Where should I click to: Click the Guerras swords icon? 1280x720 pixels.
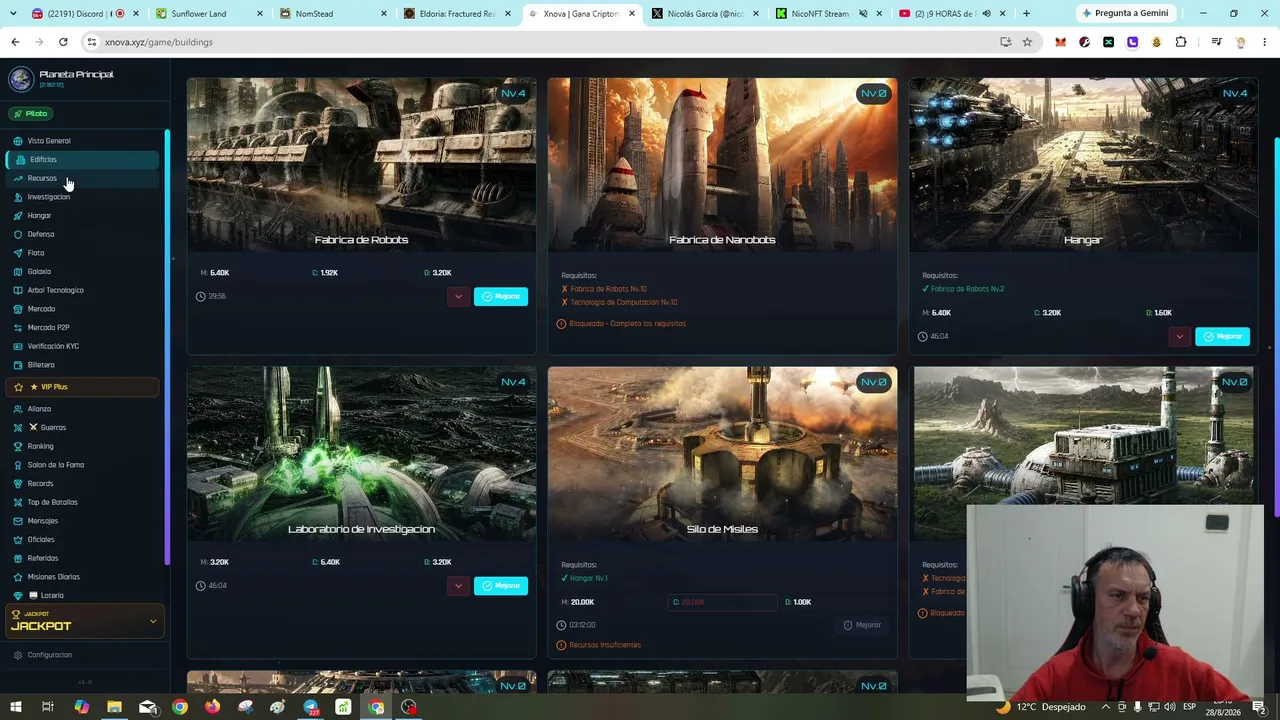[18, 428]
